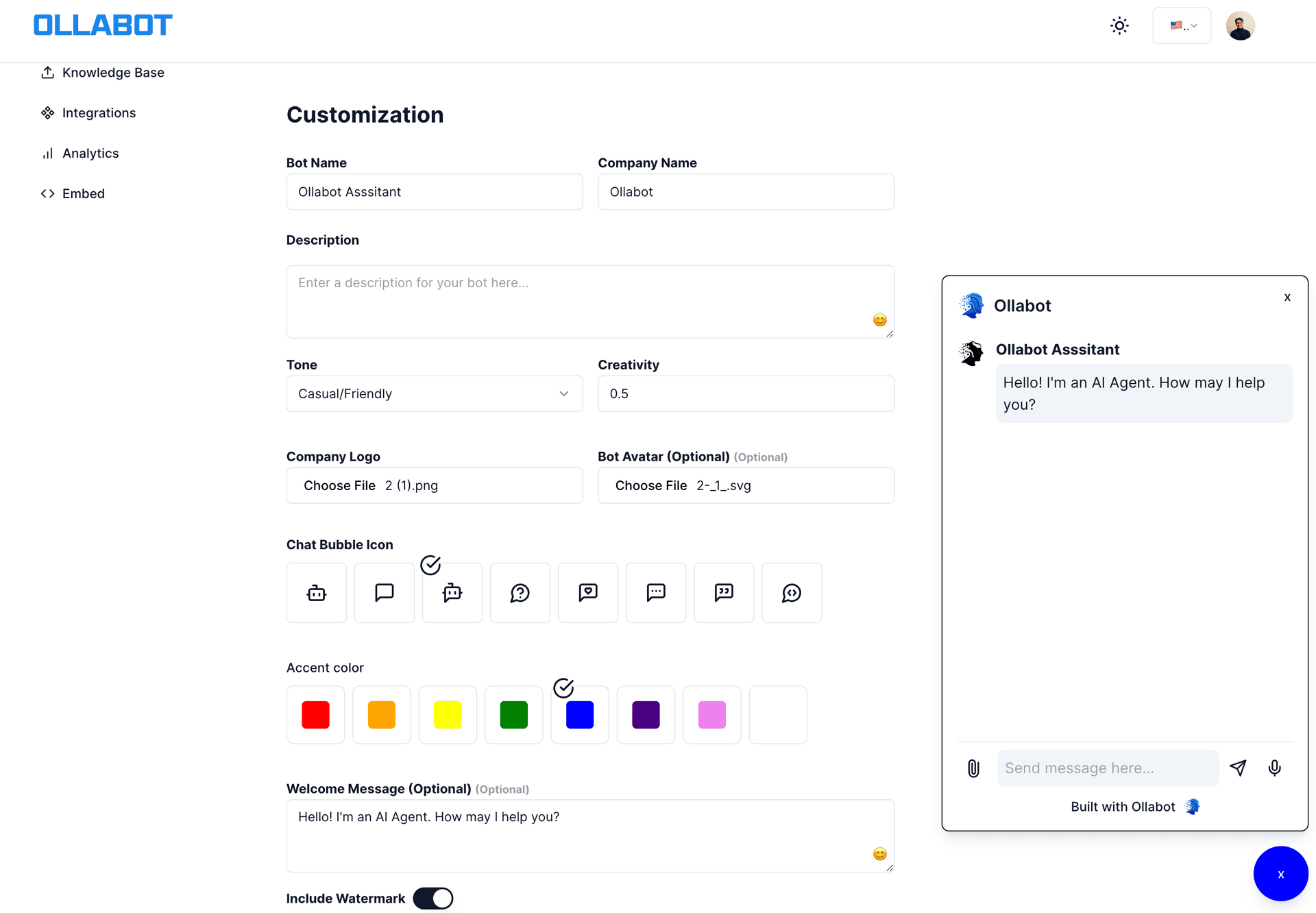Open the Tone dropdown
The image size is (1316, 913).
[435, 393]
